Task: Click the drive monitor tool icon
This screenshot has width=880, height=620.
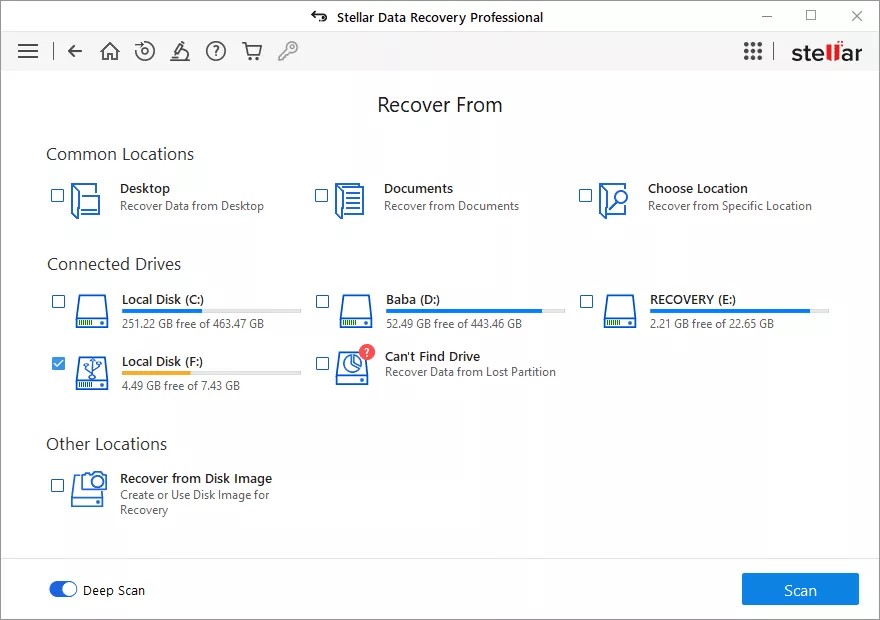Action: click(181, 50)
